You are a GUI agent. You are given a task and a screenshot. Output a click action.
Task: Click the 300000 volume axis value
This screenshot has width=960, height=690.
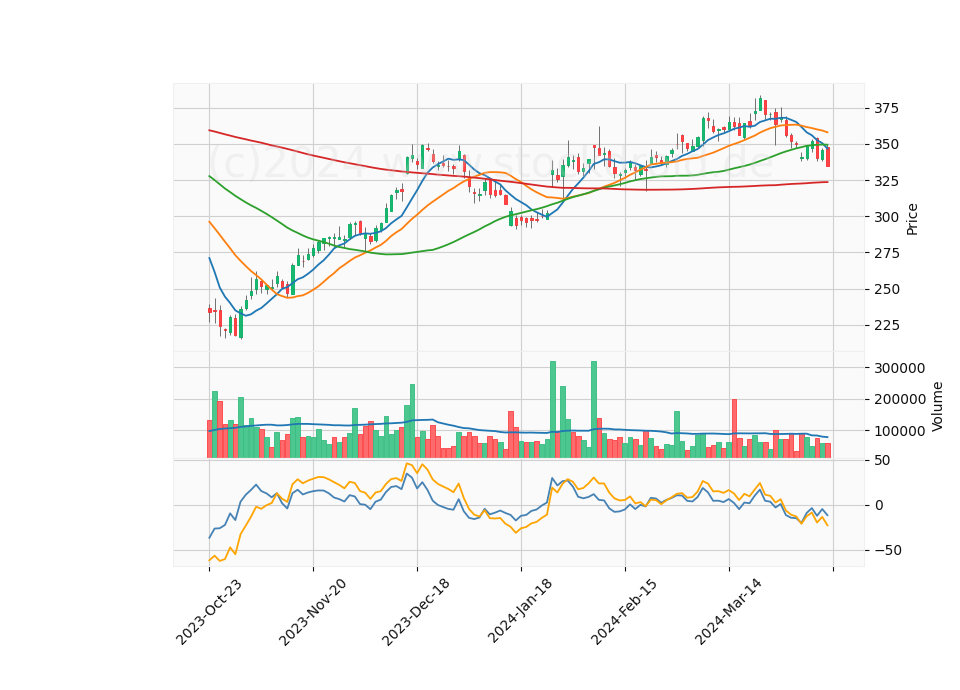900,369
